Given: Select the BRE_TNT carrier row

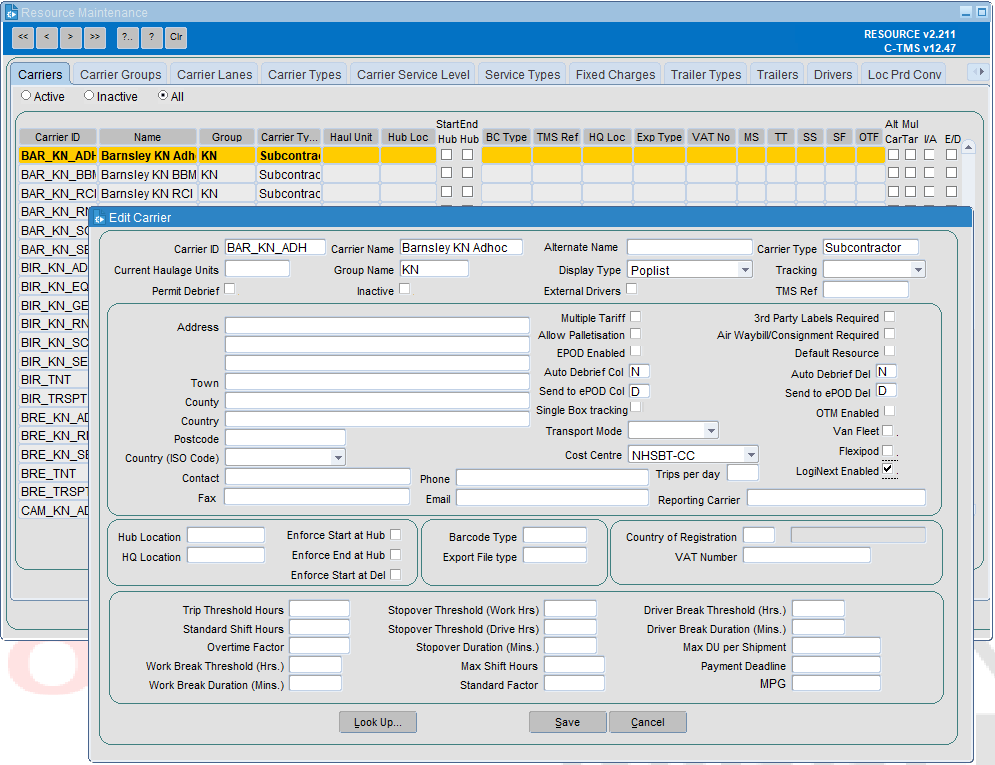Looking at the screenshot, I should point(54,474).
